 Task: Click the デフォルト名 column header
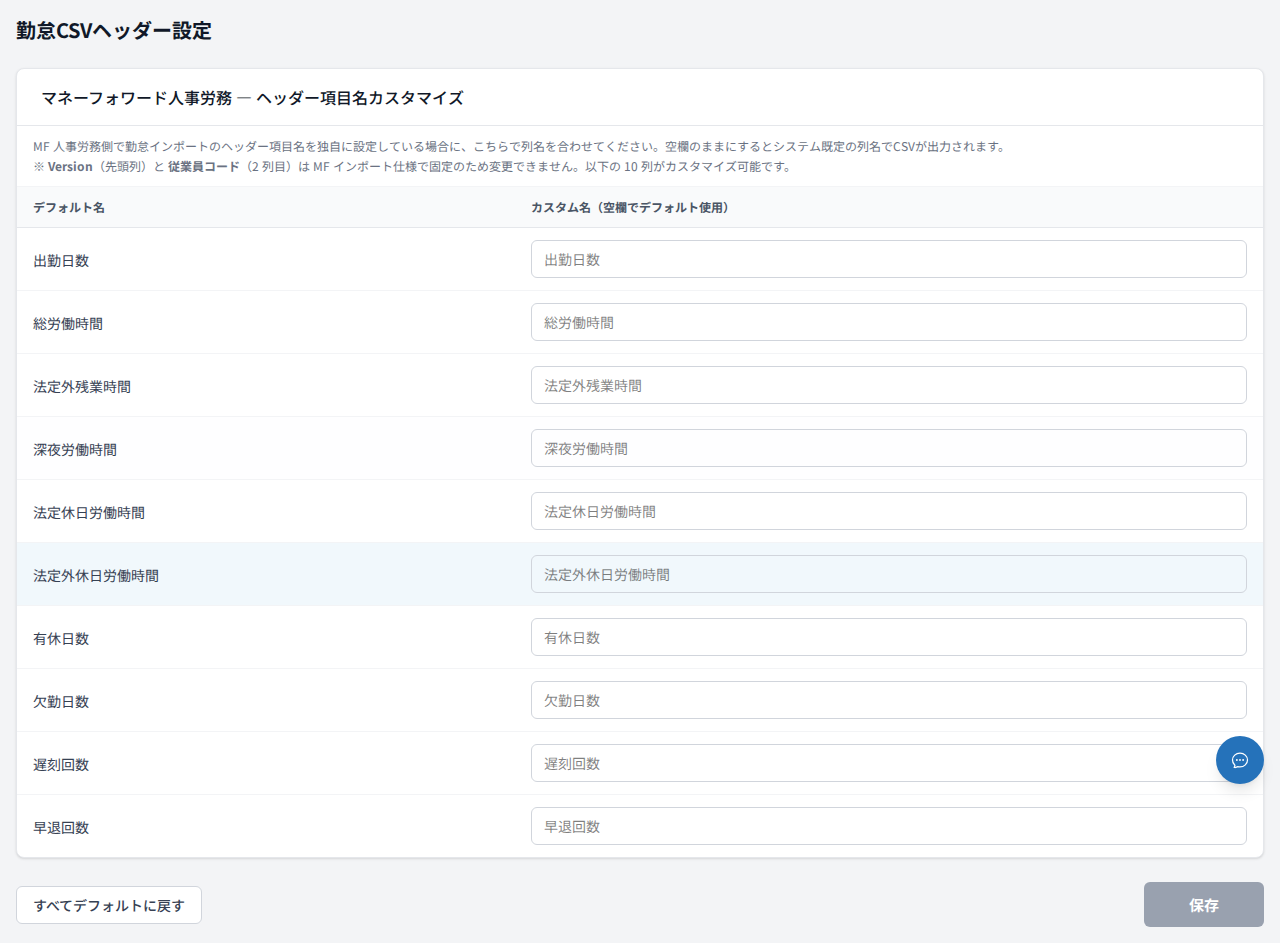tap(69, 208)
